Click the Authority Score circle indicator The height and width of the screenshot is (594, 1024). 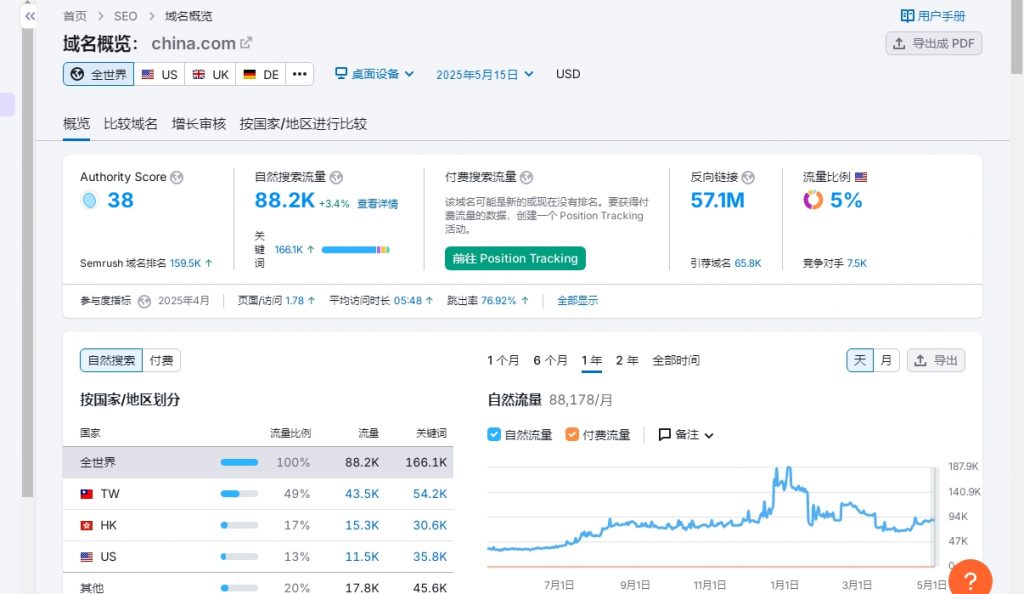click(x=89, y=200)
